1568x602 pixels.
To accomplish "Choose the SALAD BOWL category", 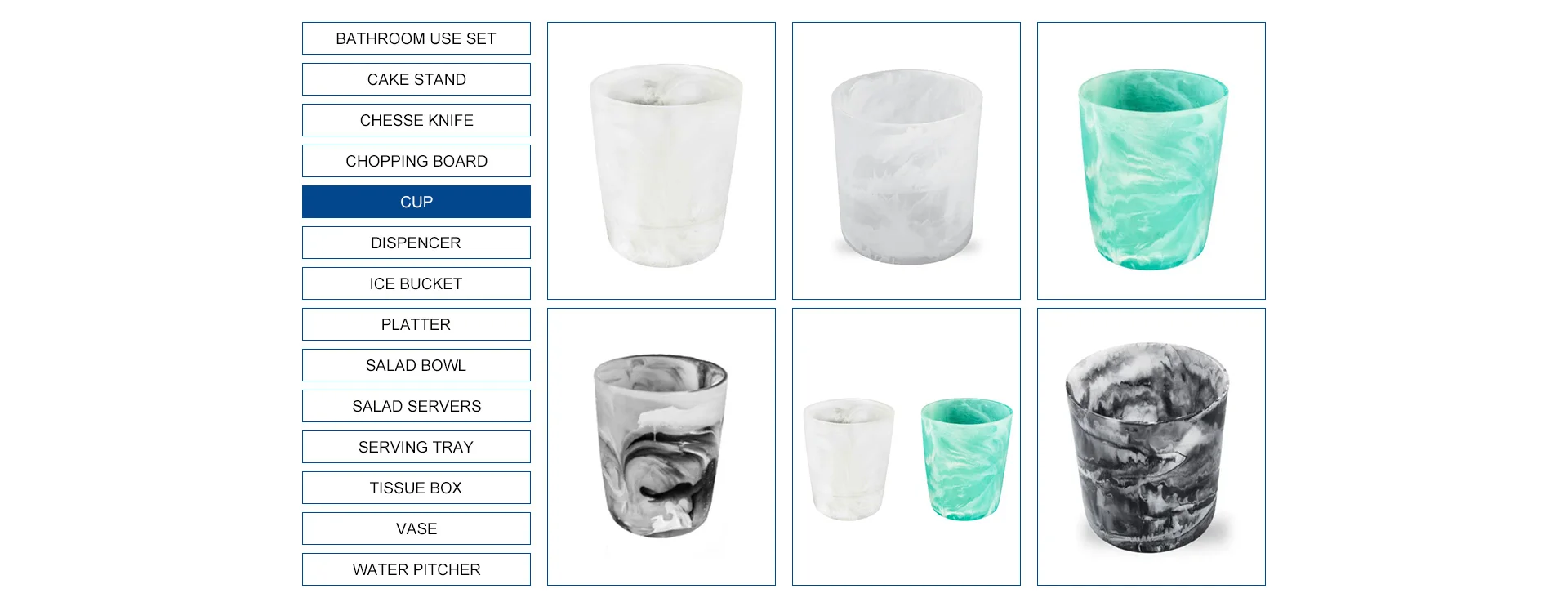I will click(x=416, y=365).
